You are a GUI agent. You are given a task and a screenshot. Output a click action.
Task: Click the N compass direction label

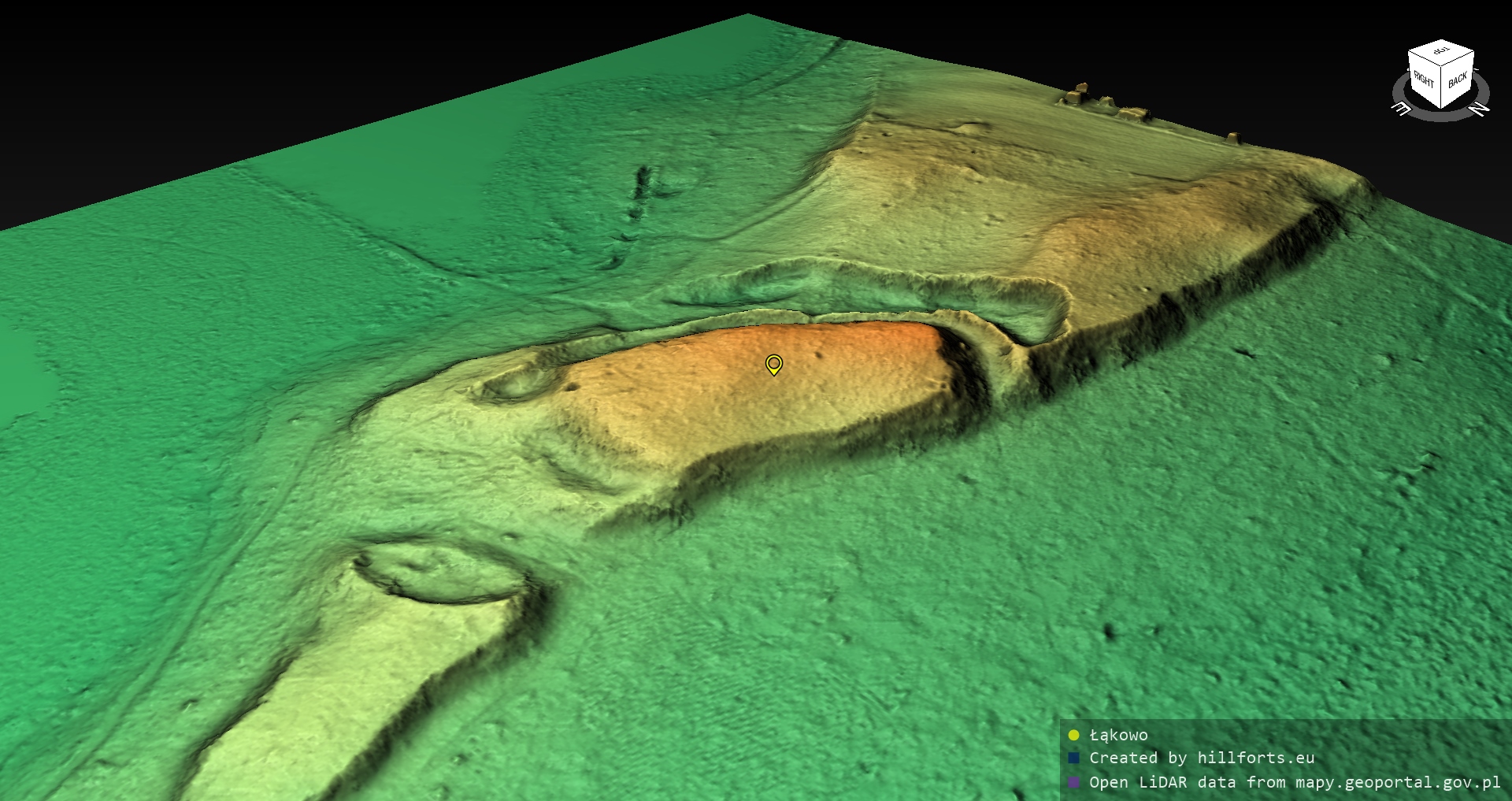click(1480, 109)
